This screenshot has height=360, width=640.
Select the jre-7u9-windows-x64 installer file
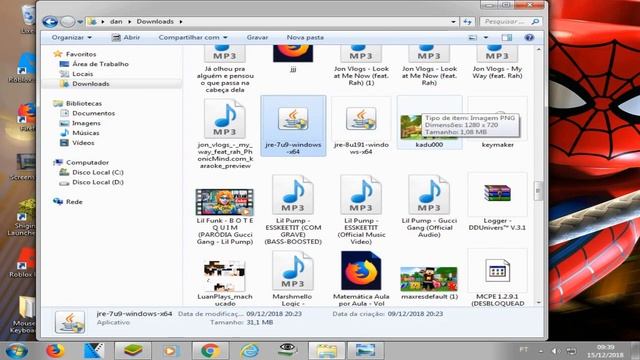(x=293, y=126)
